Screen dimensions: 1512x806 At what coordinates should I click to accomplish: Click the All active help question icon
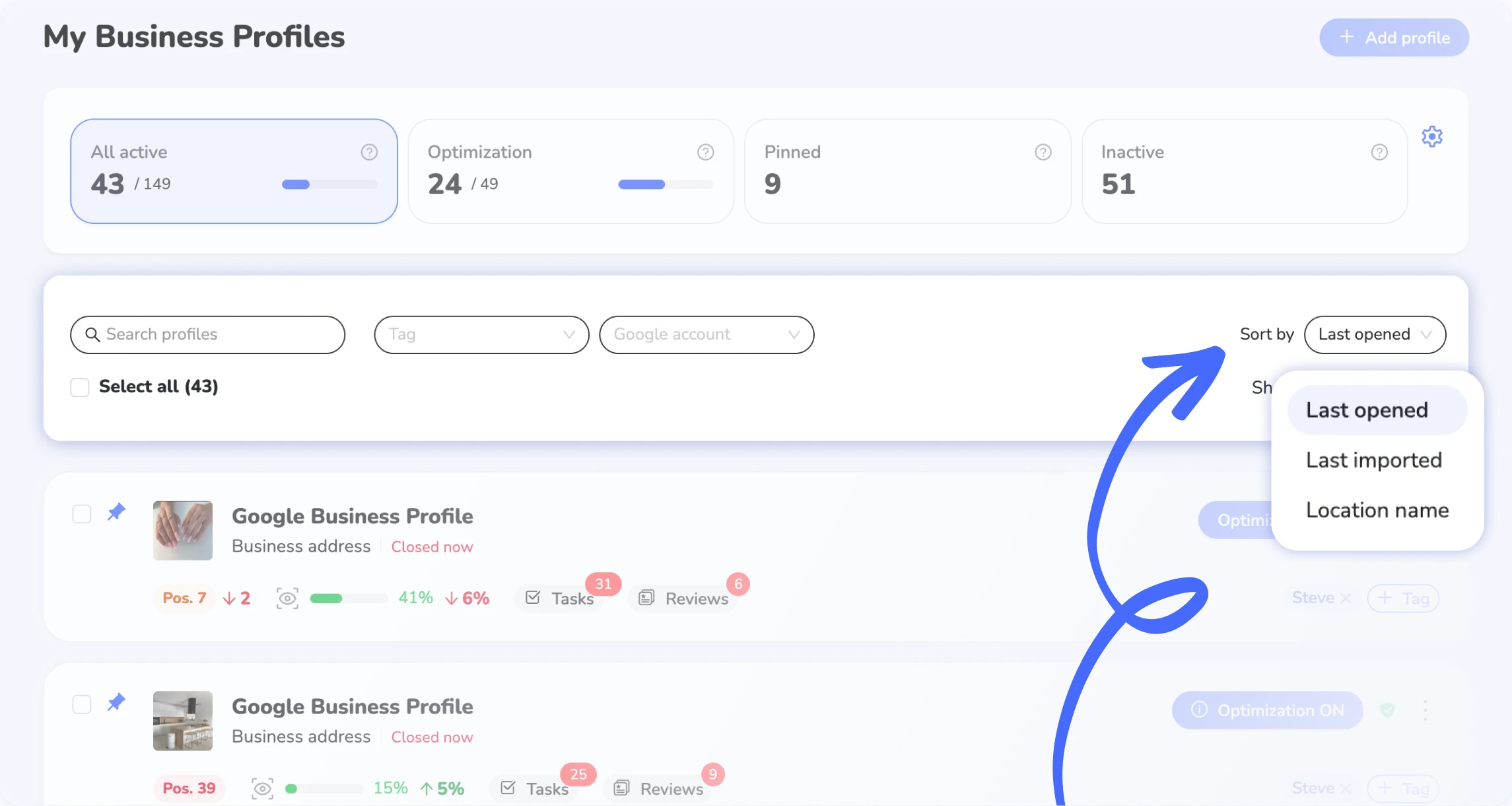[x=369, y=153]
